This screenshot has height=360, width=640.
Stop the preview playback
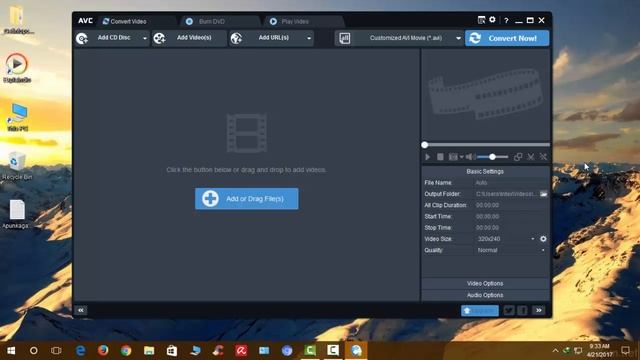pyautogui.click(x=440, y=157)
